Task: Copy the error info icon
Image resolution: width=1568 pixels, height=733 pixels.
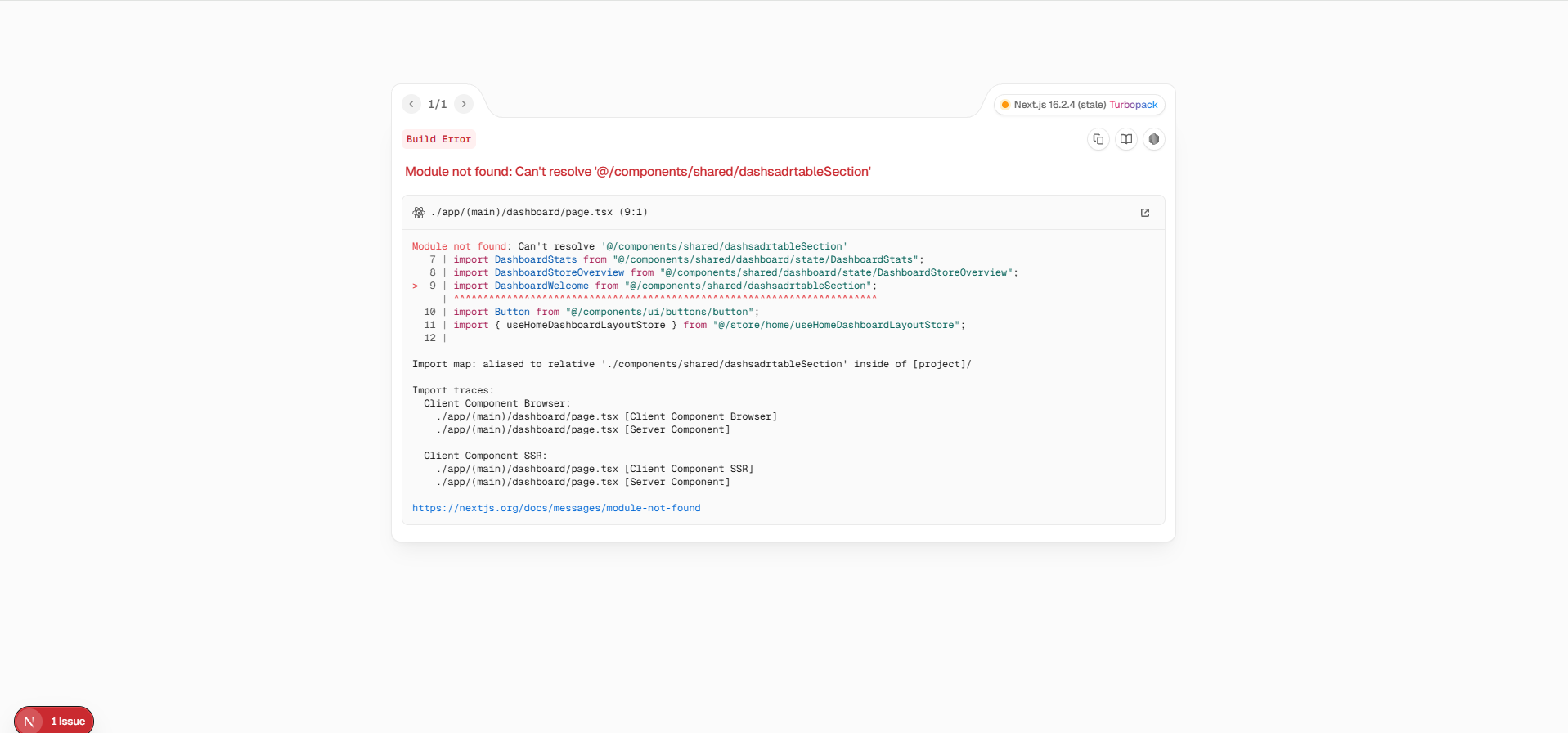Action: pyautogui.click(x=1098, y=139)
